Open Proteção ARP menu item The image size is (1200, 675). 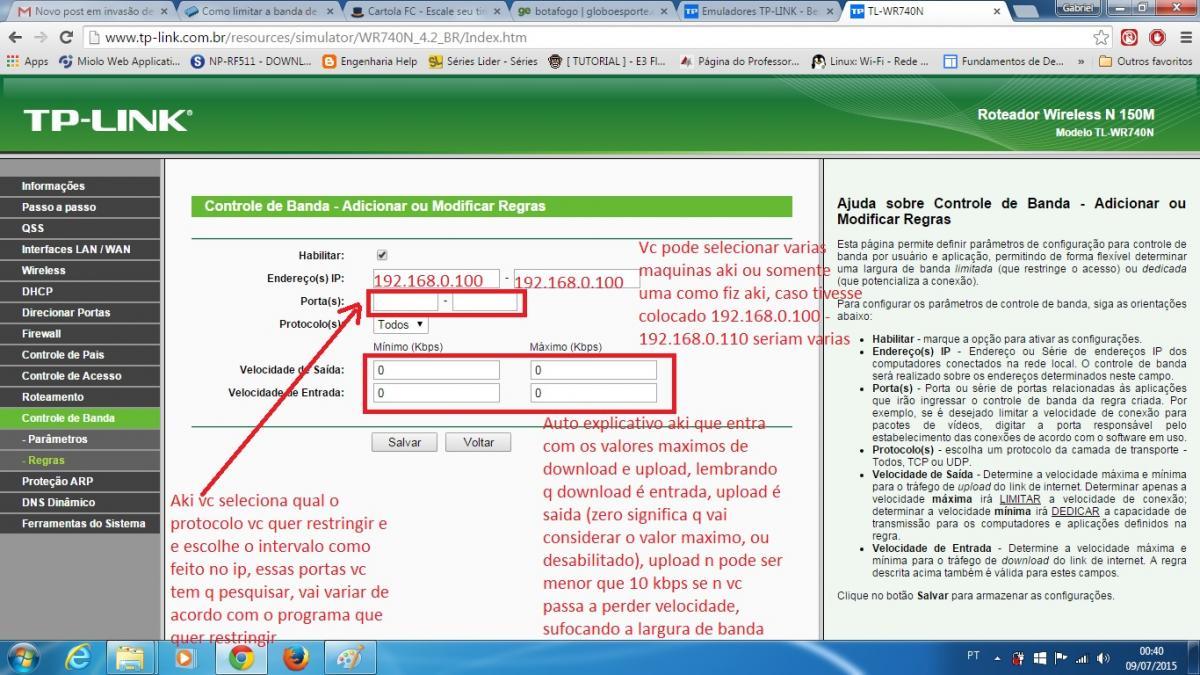click(80, 481)
